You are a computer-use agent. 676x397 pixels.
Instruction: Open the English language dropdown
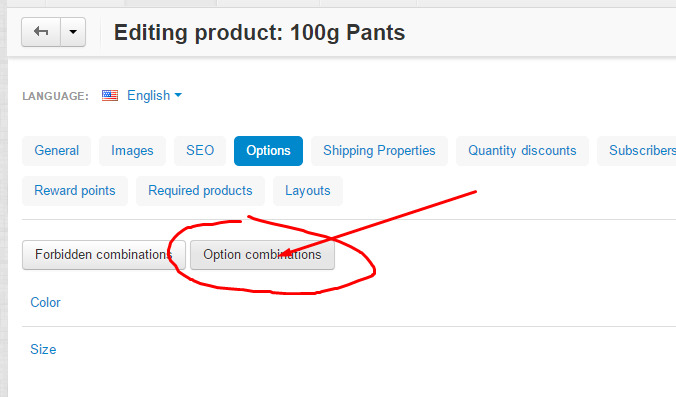(x=154, y=95)
